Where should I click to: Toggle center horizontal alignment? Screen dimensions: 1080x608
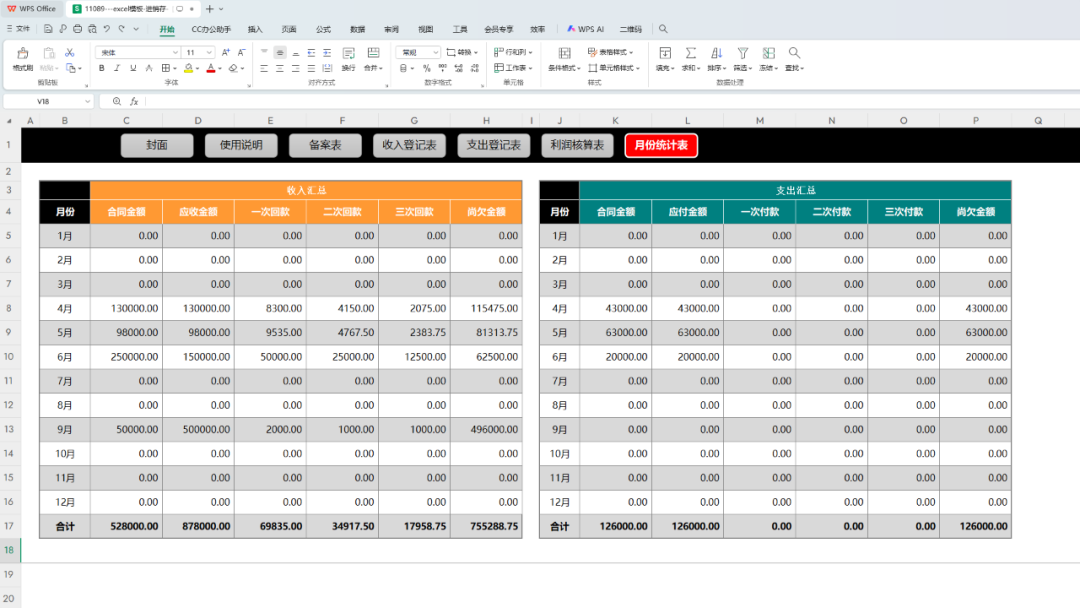coord(280,68)
